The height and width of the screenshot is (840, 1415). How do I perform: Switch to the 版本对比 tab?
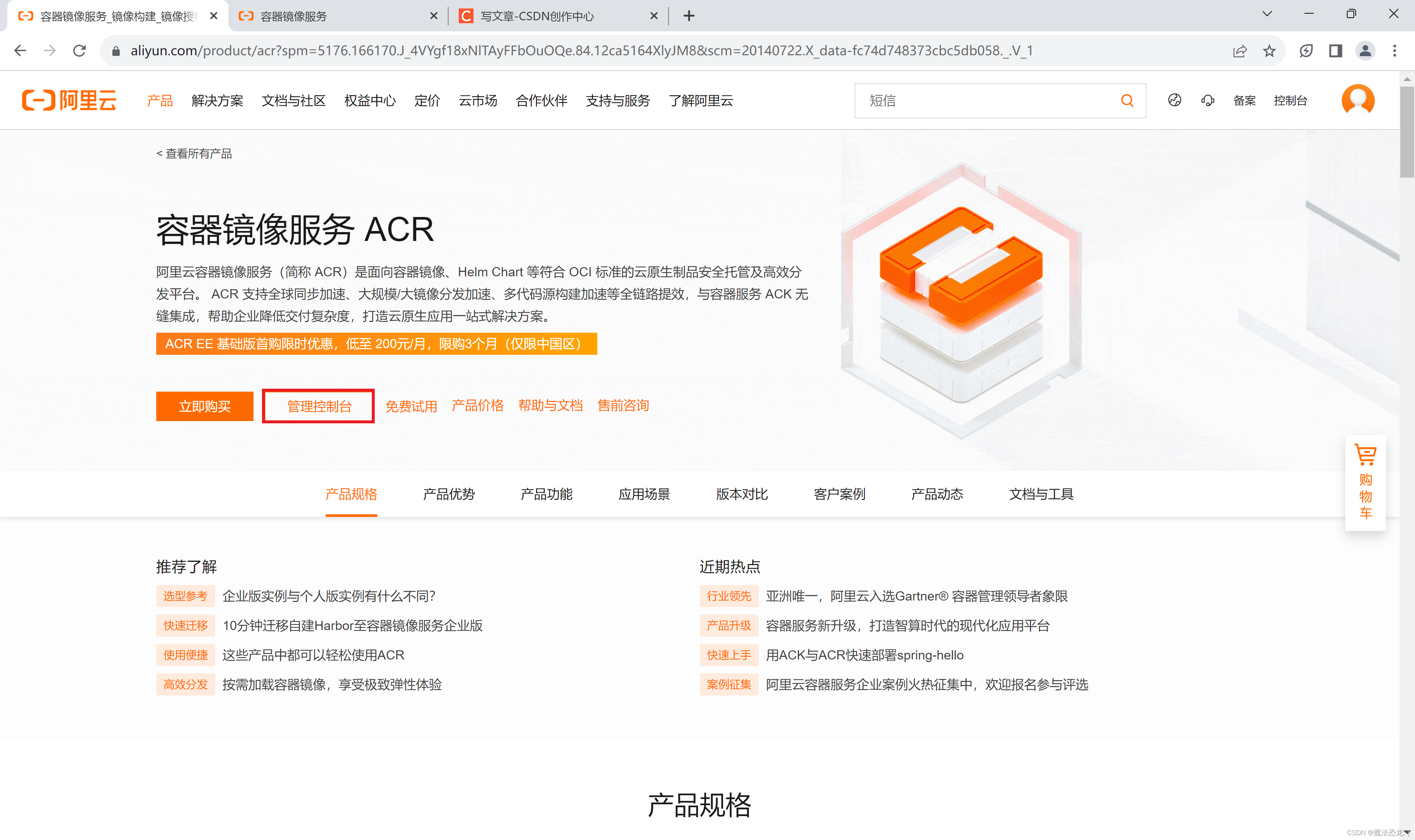point(741,494)
